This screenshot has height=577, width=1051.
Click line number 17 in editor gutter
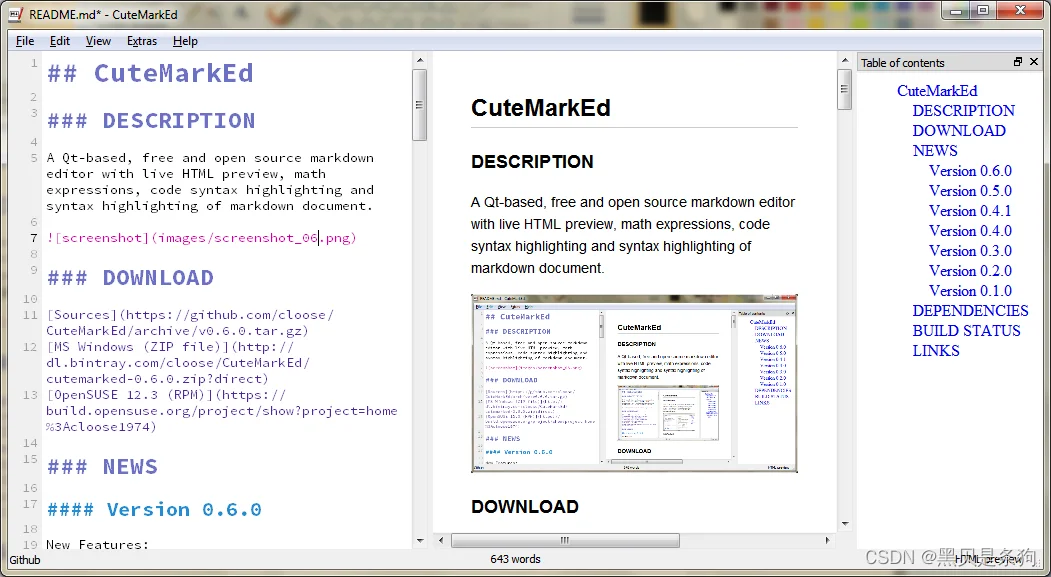(30, 504)
